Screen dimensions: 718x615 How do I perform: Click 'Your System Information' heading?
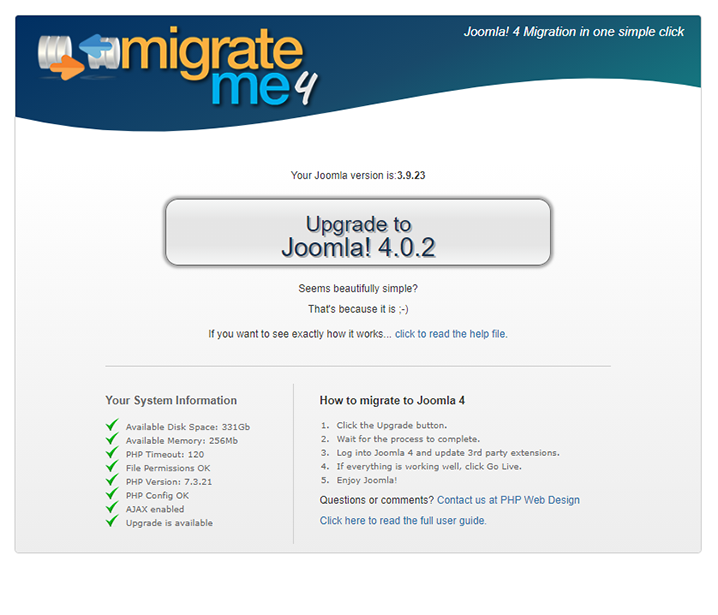pyautogui.click(x=171, y=400)
